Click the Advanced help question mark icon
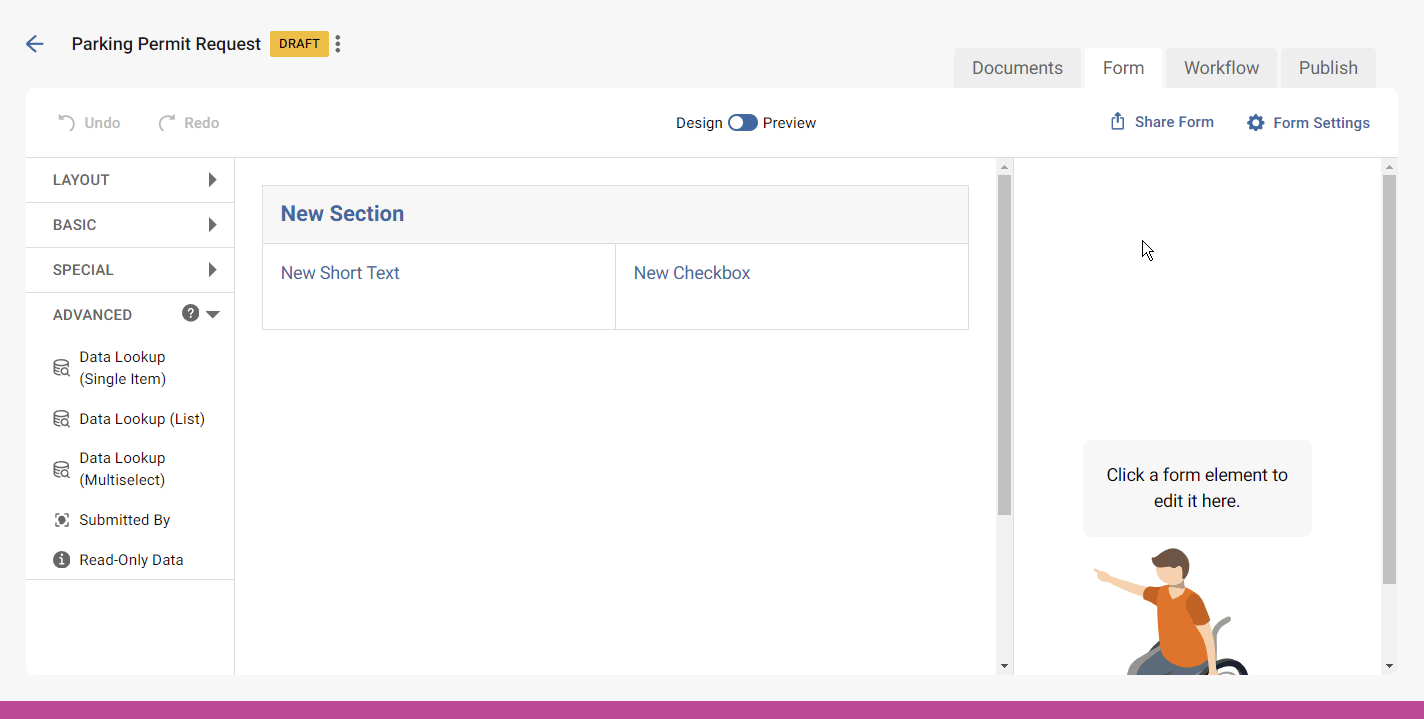 (190, 313)
